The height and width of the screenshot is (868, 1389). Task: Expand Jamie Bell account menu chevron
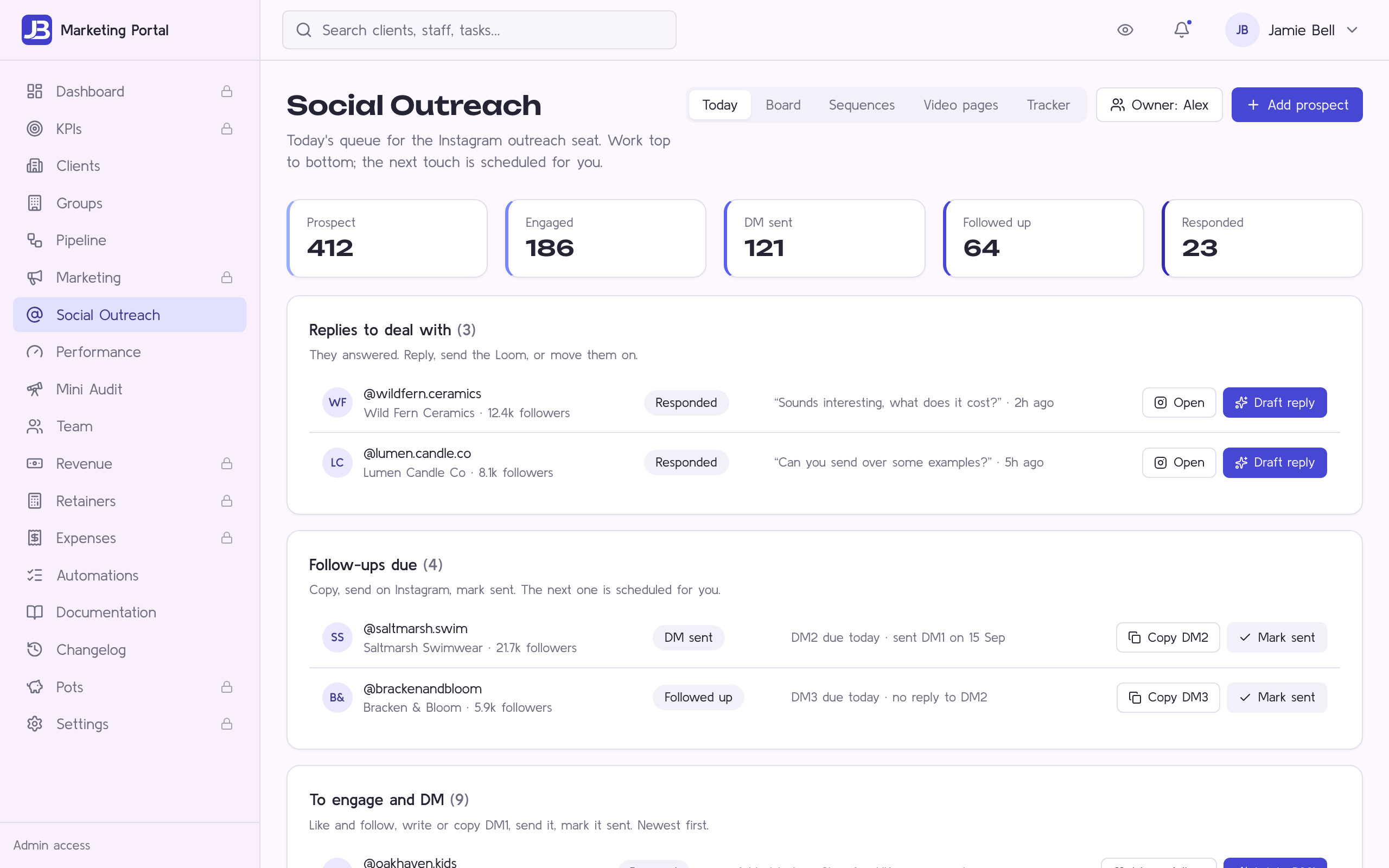(x=1352, y=30)
